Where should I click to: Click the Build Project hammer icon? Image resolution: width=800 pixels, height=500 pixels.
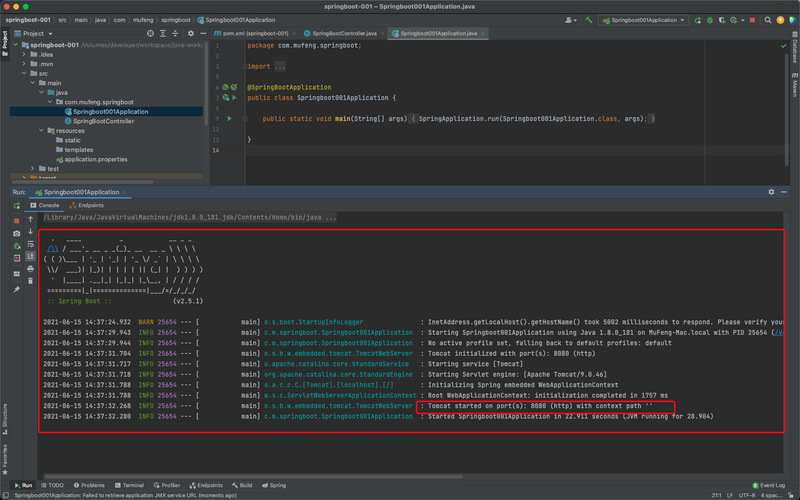tap(589, 20)
